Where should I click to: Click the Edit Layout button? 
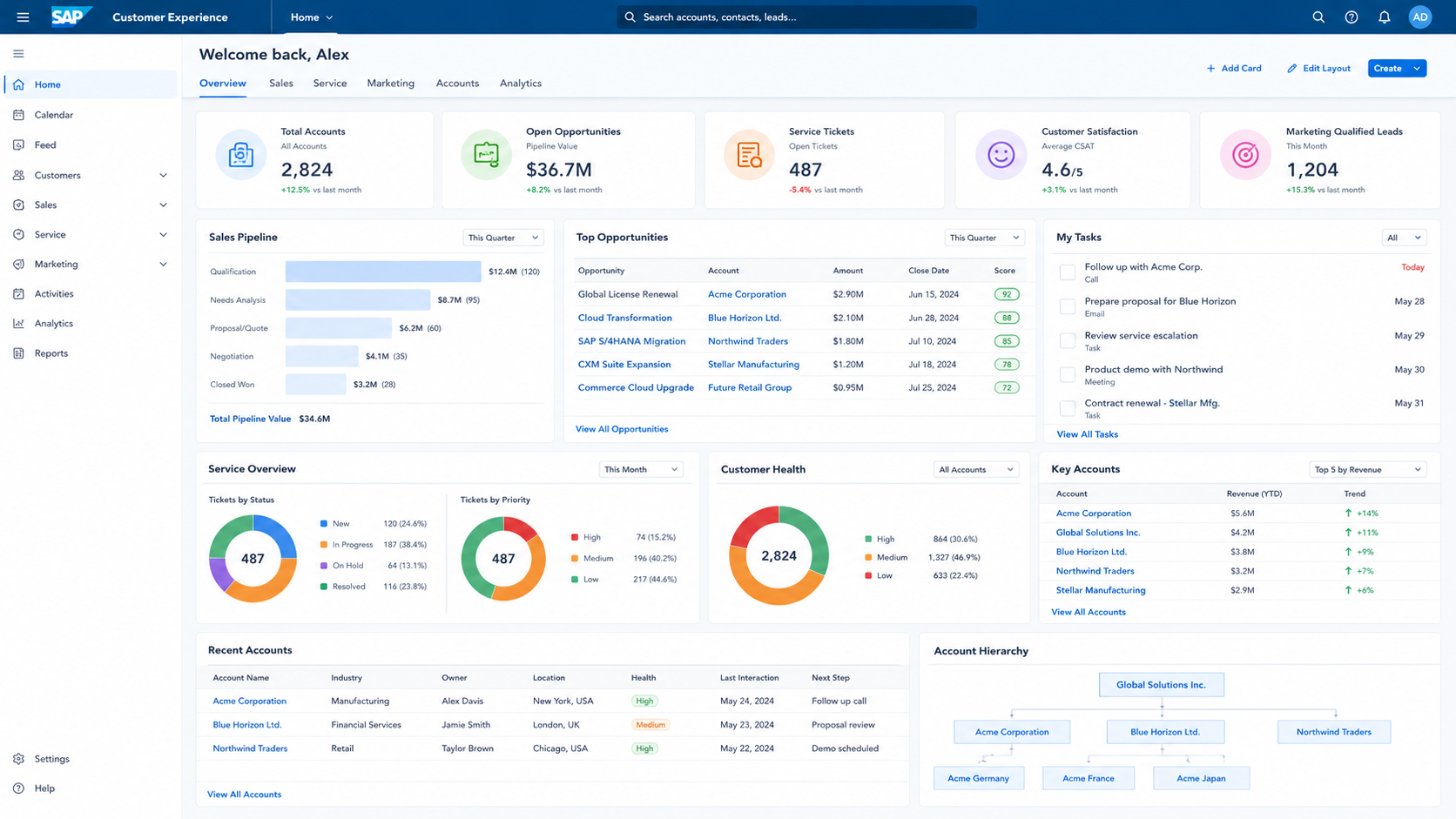tap(1318, 68)
